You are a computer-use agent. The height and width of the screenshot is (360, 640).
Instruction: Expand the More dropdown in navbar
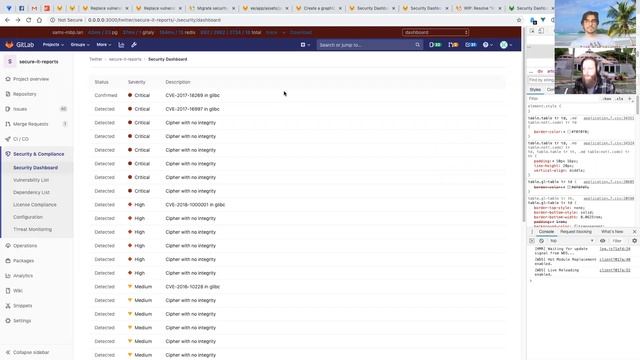coord(104,45)
